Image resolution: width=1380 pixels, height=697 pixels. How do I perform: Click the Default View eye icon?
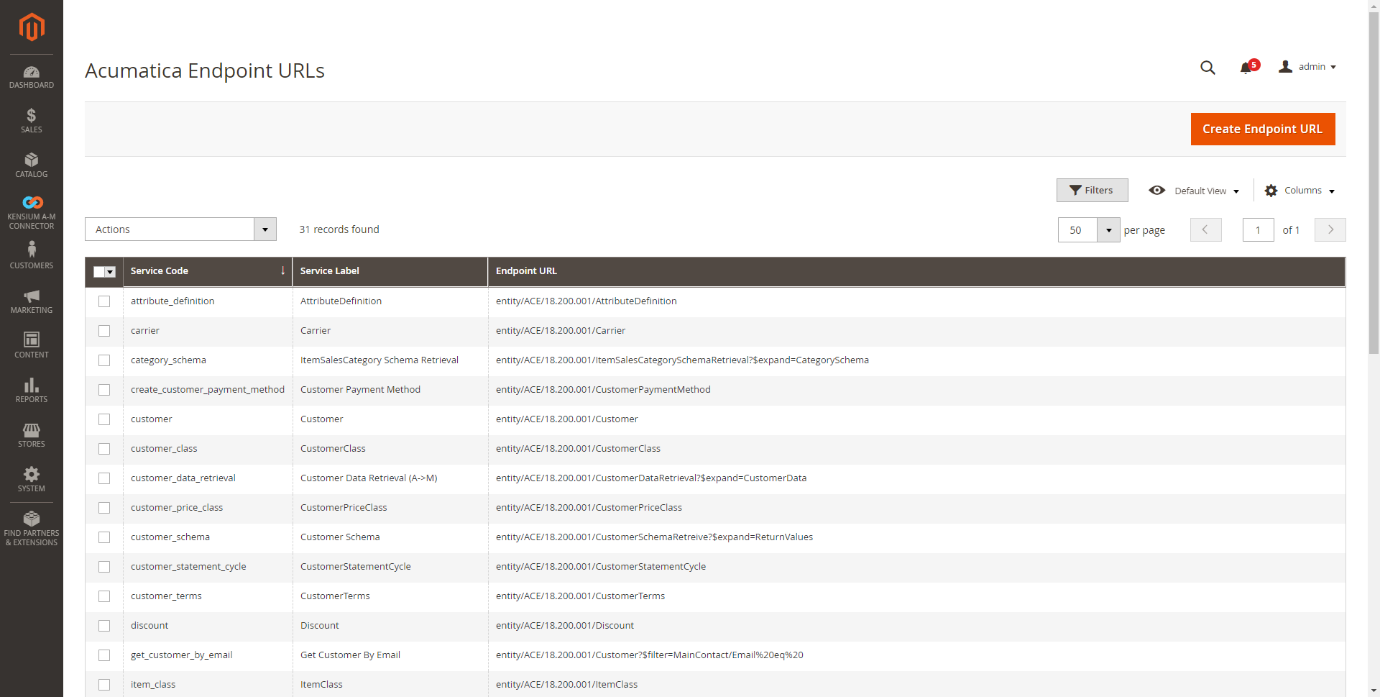[x=1157, y=190]
